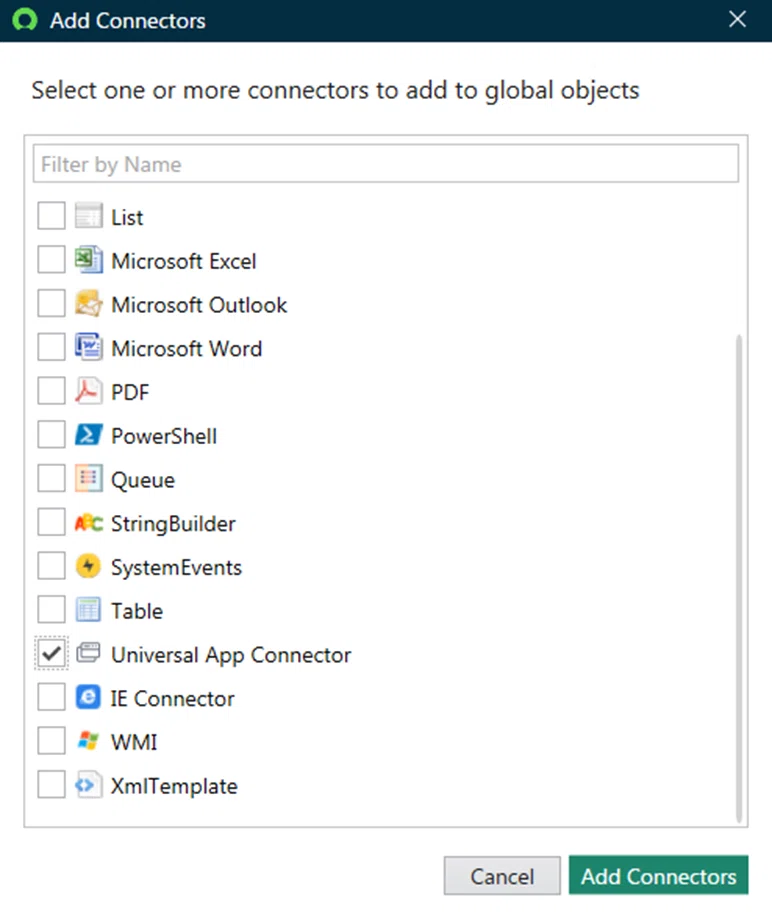Click the XmlTemplate icon

pyautogui.click(x=89, y=785)
